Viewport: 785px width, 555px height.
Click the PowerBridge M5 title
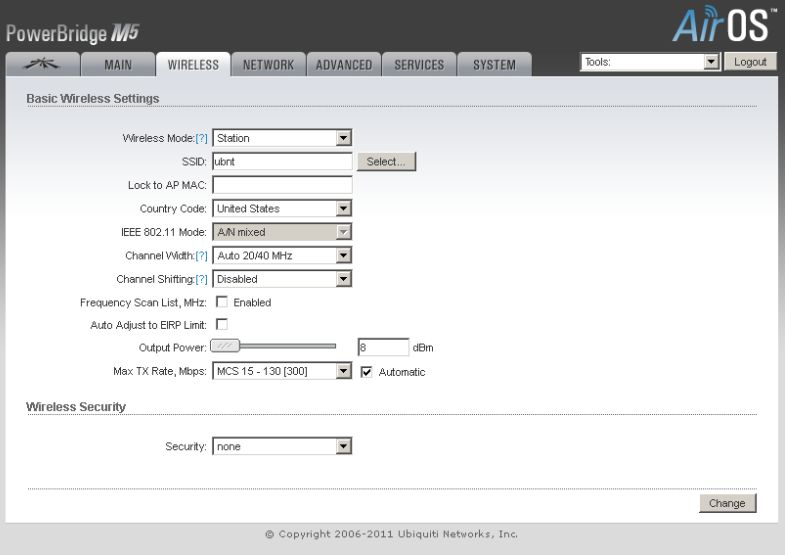[x=73, y=34]
